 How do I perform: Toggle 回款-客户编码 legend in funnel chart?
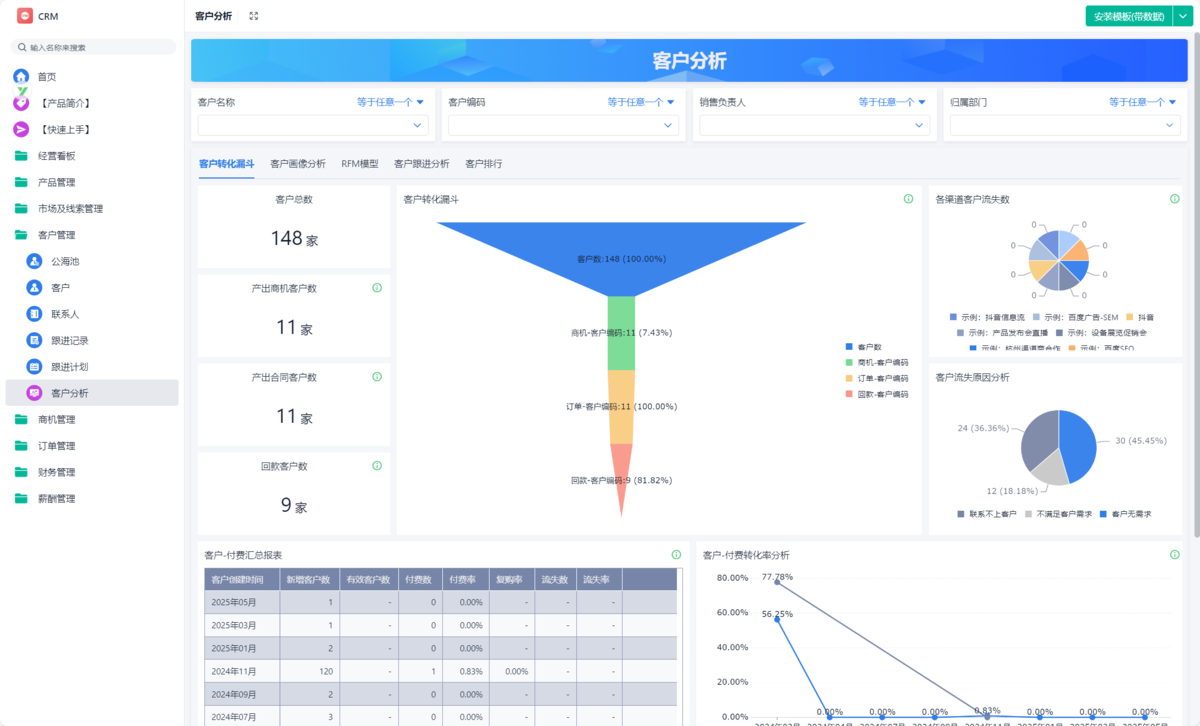coord(876,394)
